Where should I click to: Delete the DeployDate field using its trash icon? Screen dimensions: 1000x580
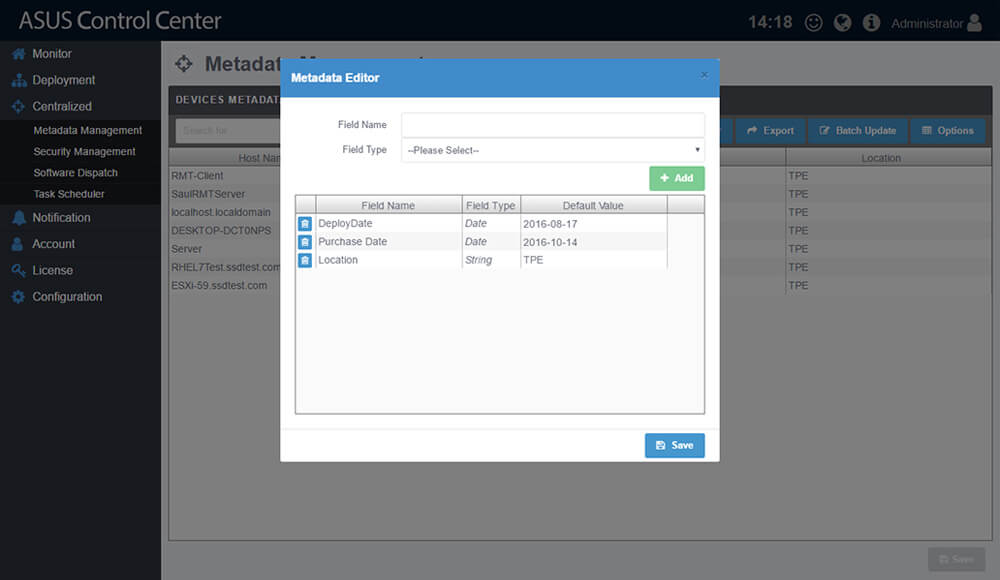coord(305,223)
